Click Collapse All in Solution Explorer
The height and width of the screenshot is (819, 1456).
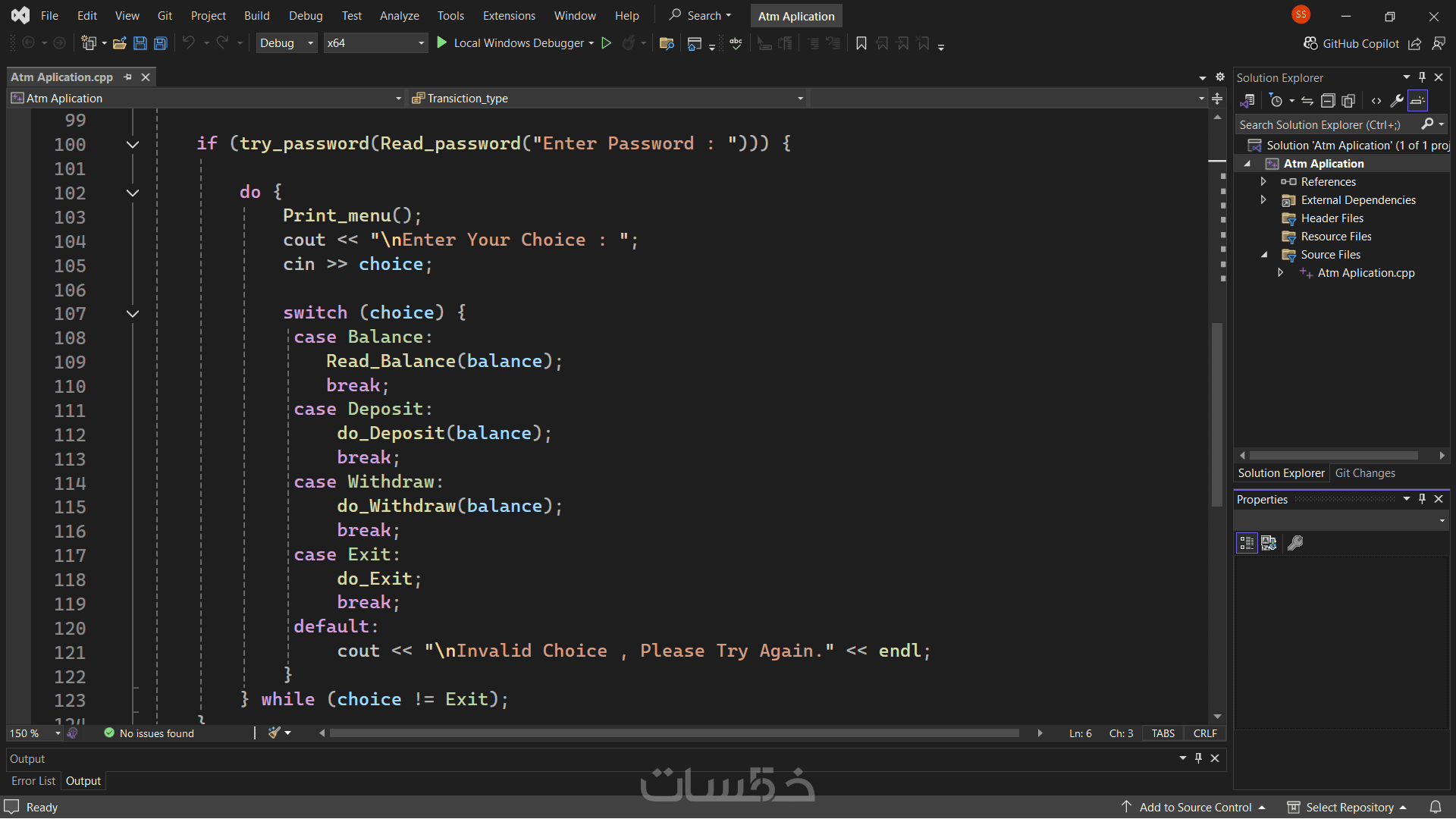[x=1327, y=101]
